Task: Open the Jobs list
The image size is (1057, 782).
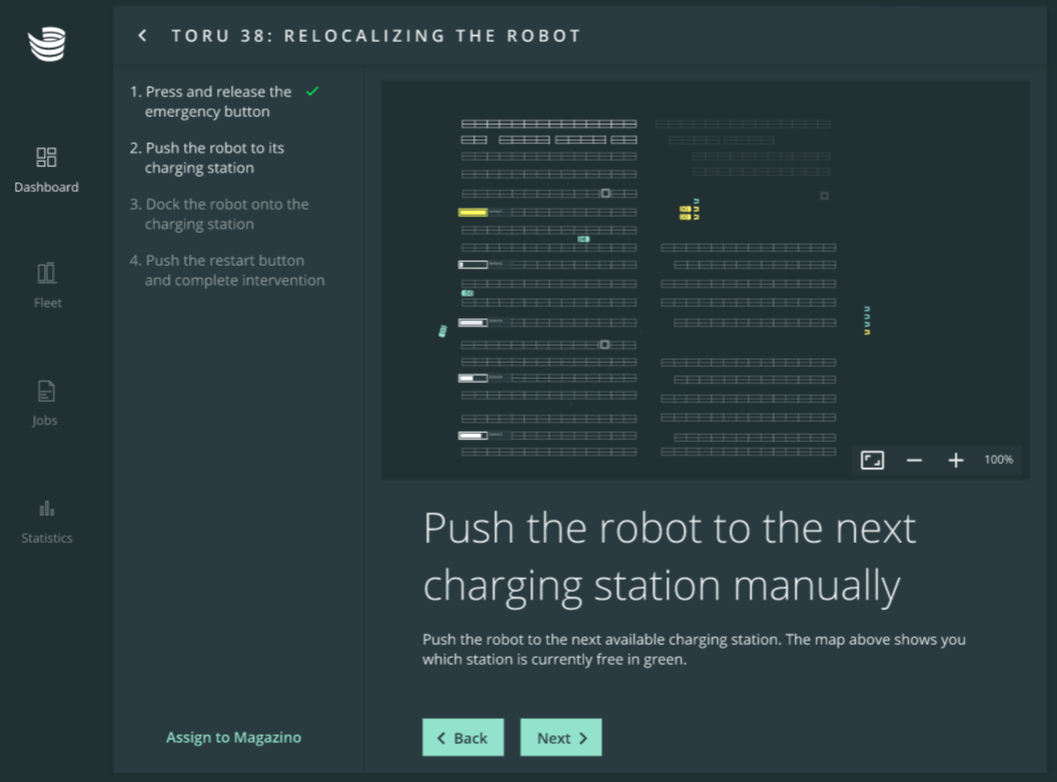Action: tap(46, 403)
